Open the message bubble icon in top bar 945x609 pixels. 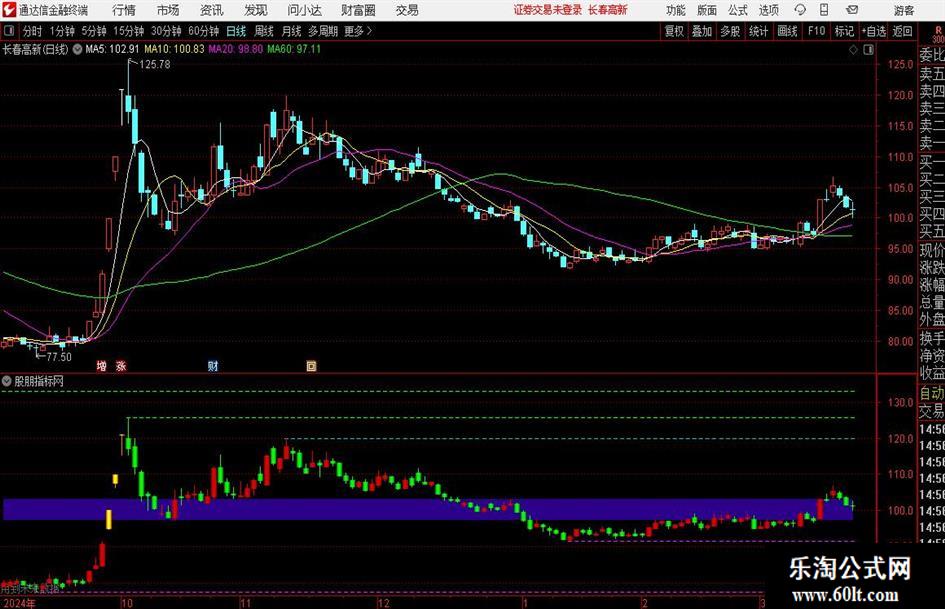coord(800,10)
